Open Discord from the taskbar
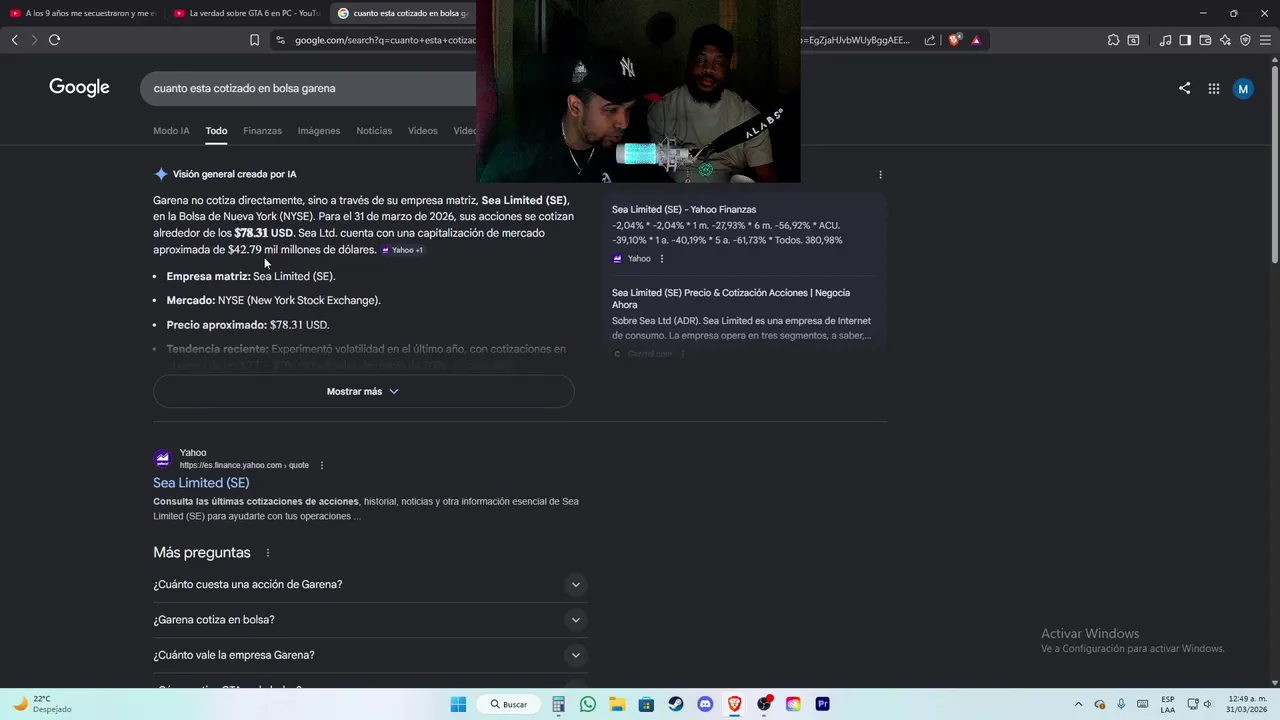The width and height of the screenshot is (1280, 720). [x=705, y=704]
